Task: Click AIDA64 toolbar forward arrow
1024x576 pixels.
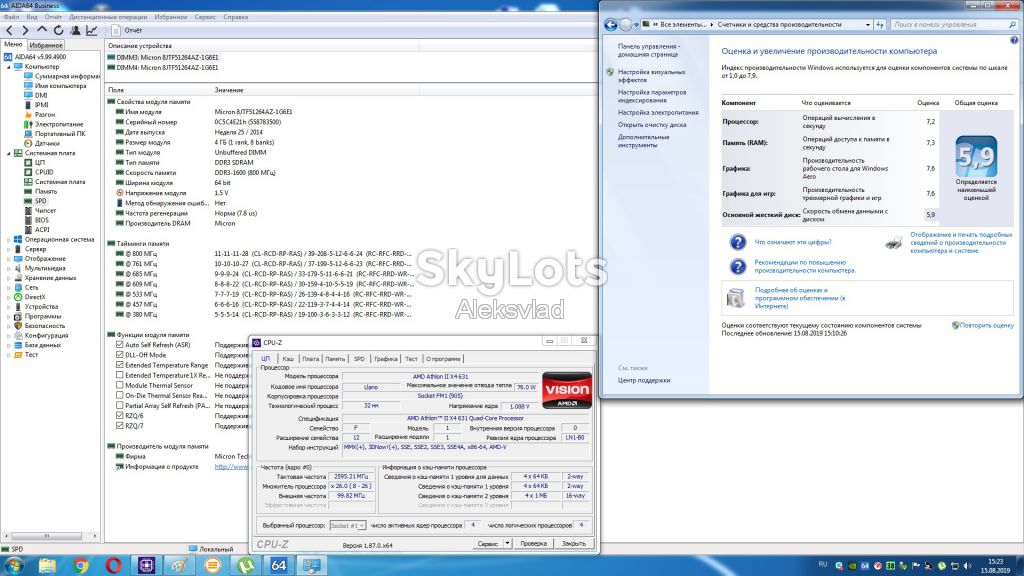Action: (x=25, y=31)
